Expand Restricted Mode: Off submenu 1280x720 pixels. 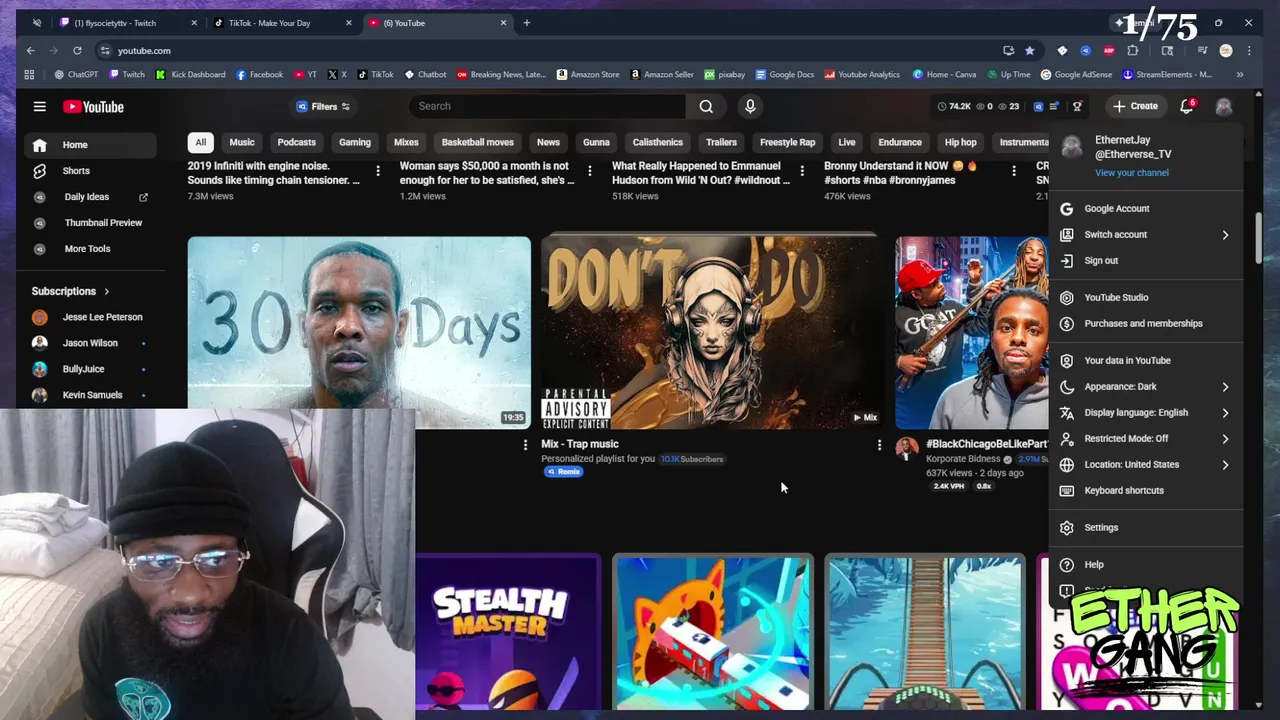1146,439
